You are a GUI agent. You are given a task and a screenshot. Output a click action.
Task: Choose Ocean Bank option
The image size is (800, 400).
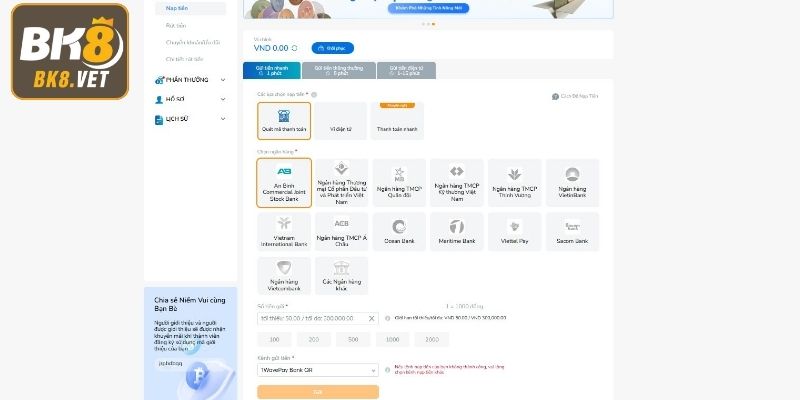399,232
